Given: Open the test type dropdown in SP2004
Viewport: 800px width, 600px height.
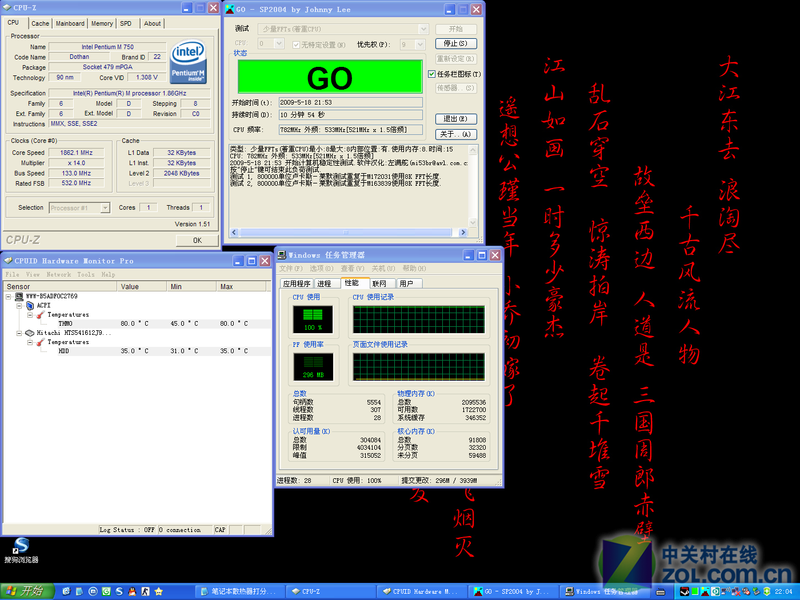Looking at the screenshot, I should 423,29.
